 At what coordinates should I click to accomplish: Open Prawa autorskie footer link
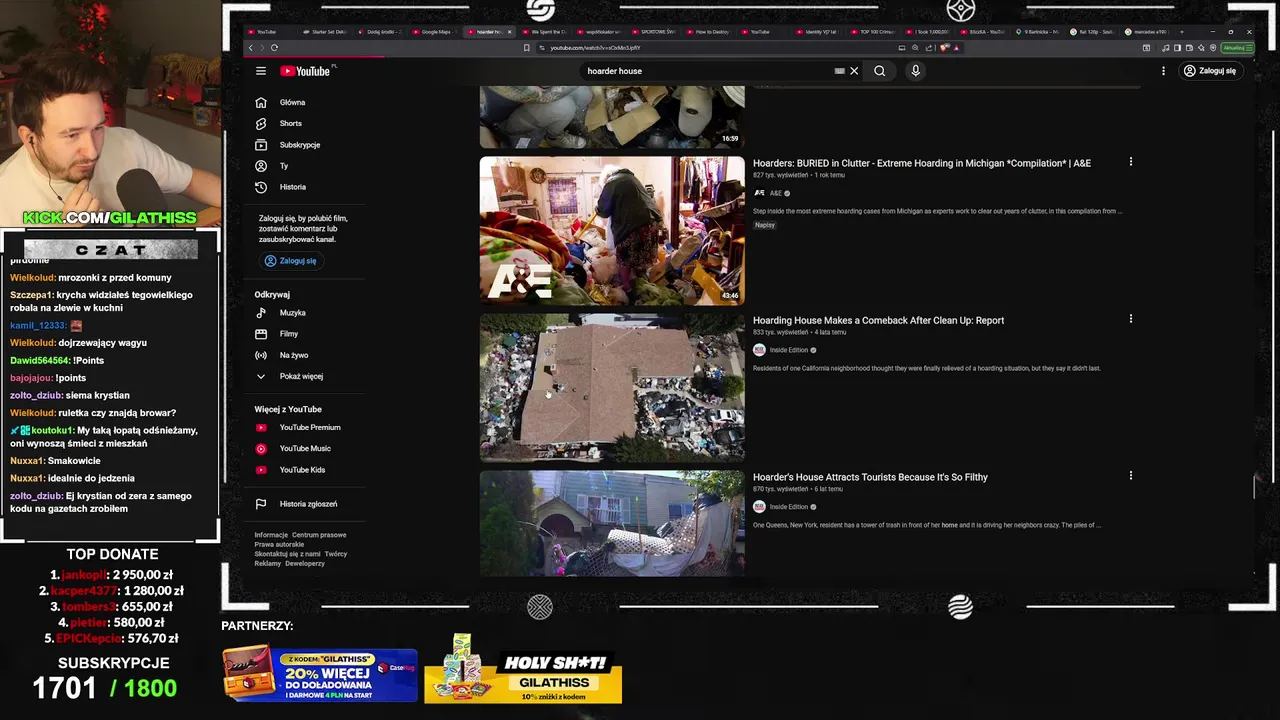pyautogui.click(x=279, y=544)
